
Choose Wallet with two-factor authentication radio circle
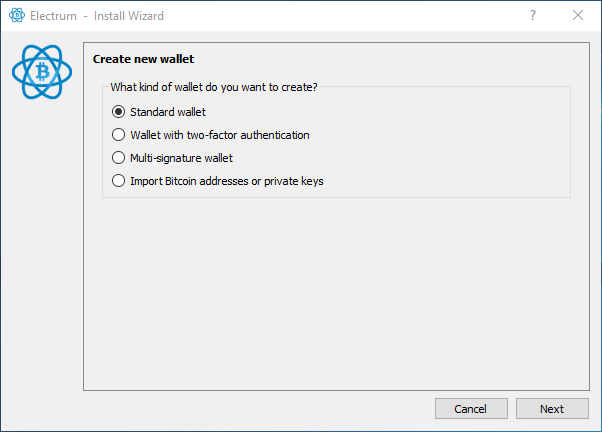[118, 135]
